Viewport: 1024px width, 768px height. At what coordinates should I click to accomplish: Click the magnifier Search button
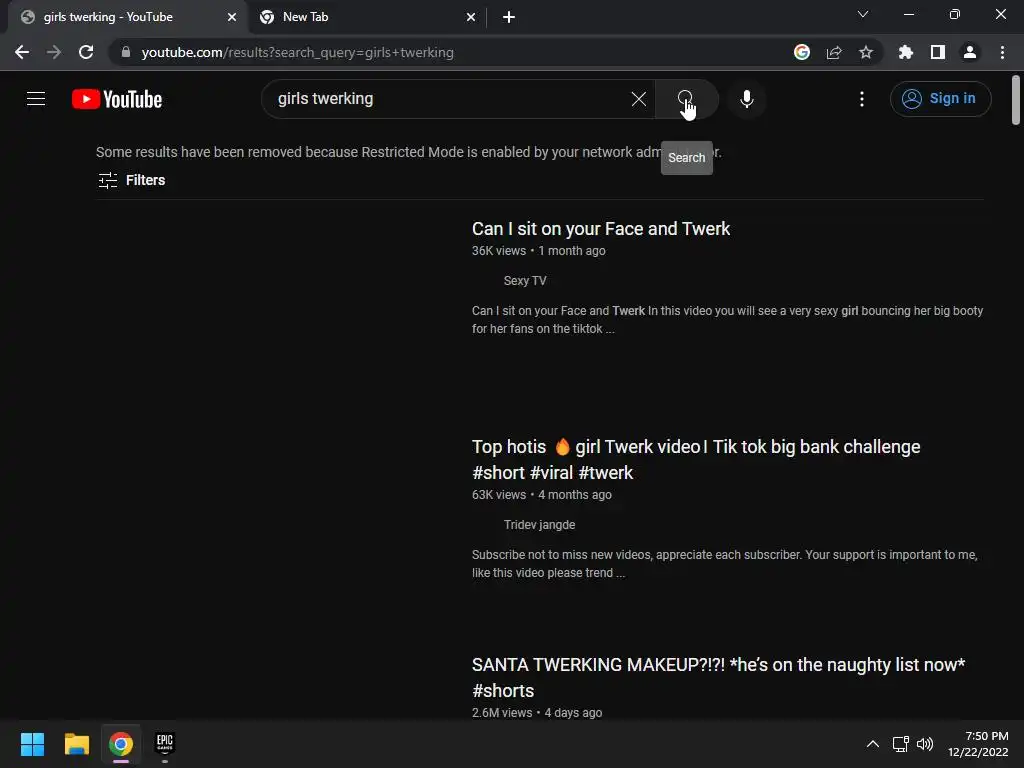[x=686, y=99]
